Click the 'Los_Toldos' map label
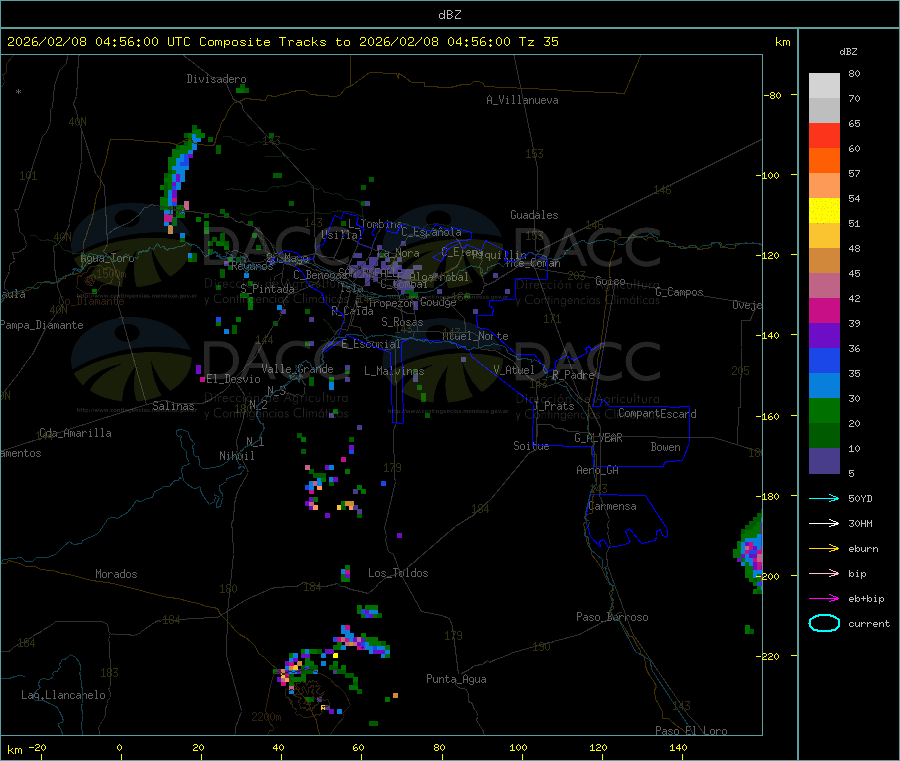This screenshot has height=761, width=900. [398, 573]
